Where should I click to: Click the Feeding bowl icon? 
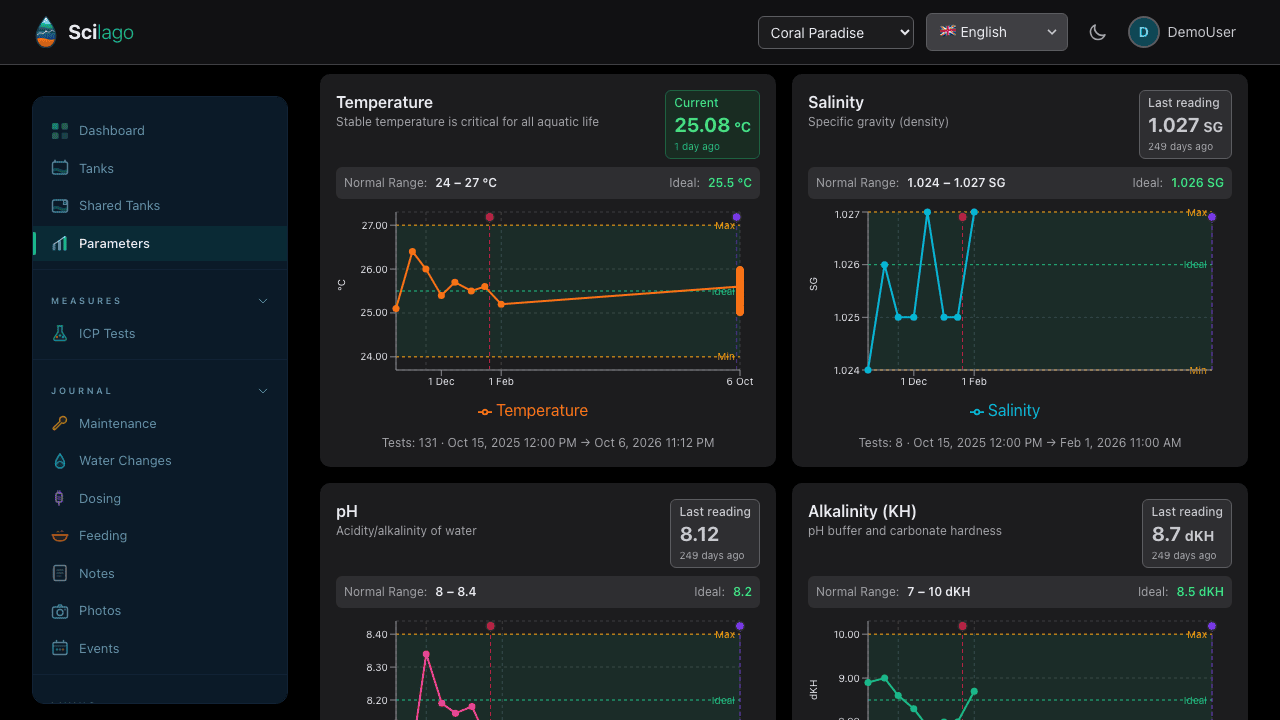coord(60,535)
